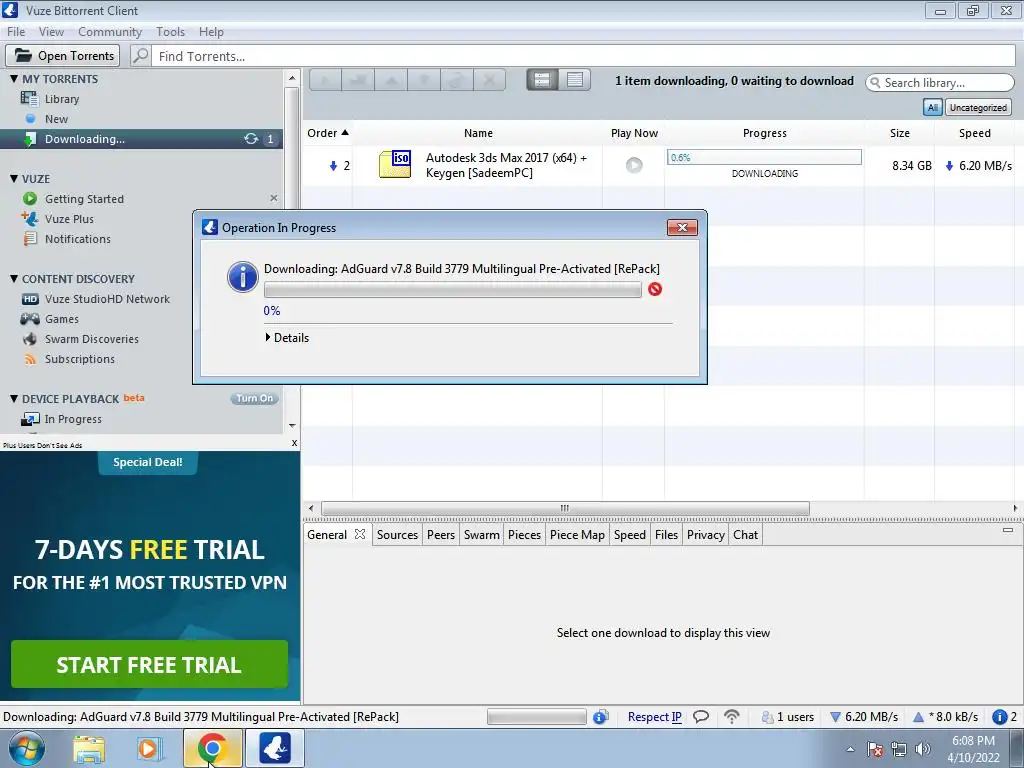Image resolution: width=1024 pixels, height=768 pixels.
Task: Click the blue info icon in the dialog
Action: point(242,277)
